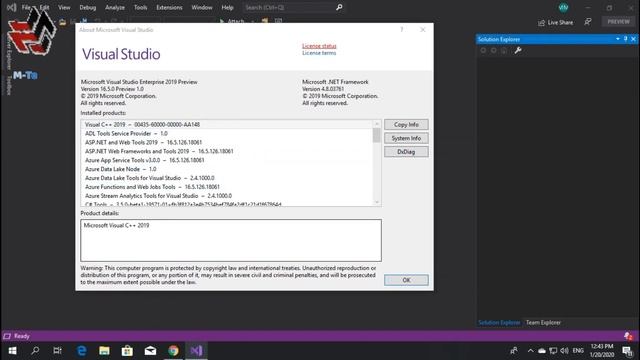Click OK in the About dialog
This screenshot has width=640, height=360.
[x=406, y=280]
